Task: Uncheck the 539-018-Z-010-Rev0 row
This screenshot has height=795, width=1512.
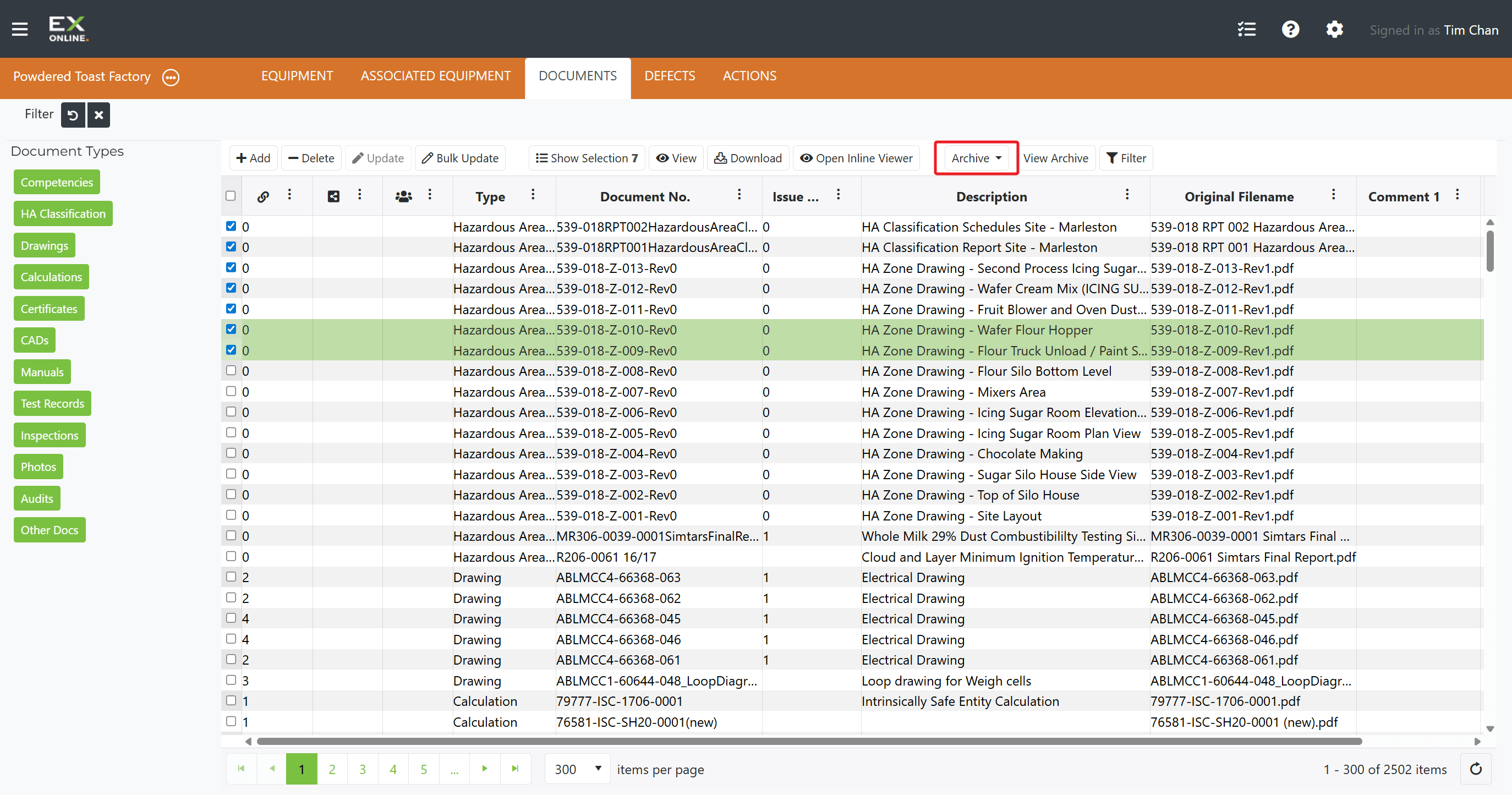Action: tap(231, 330)
